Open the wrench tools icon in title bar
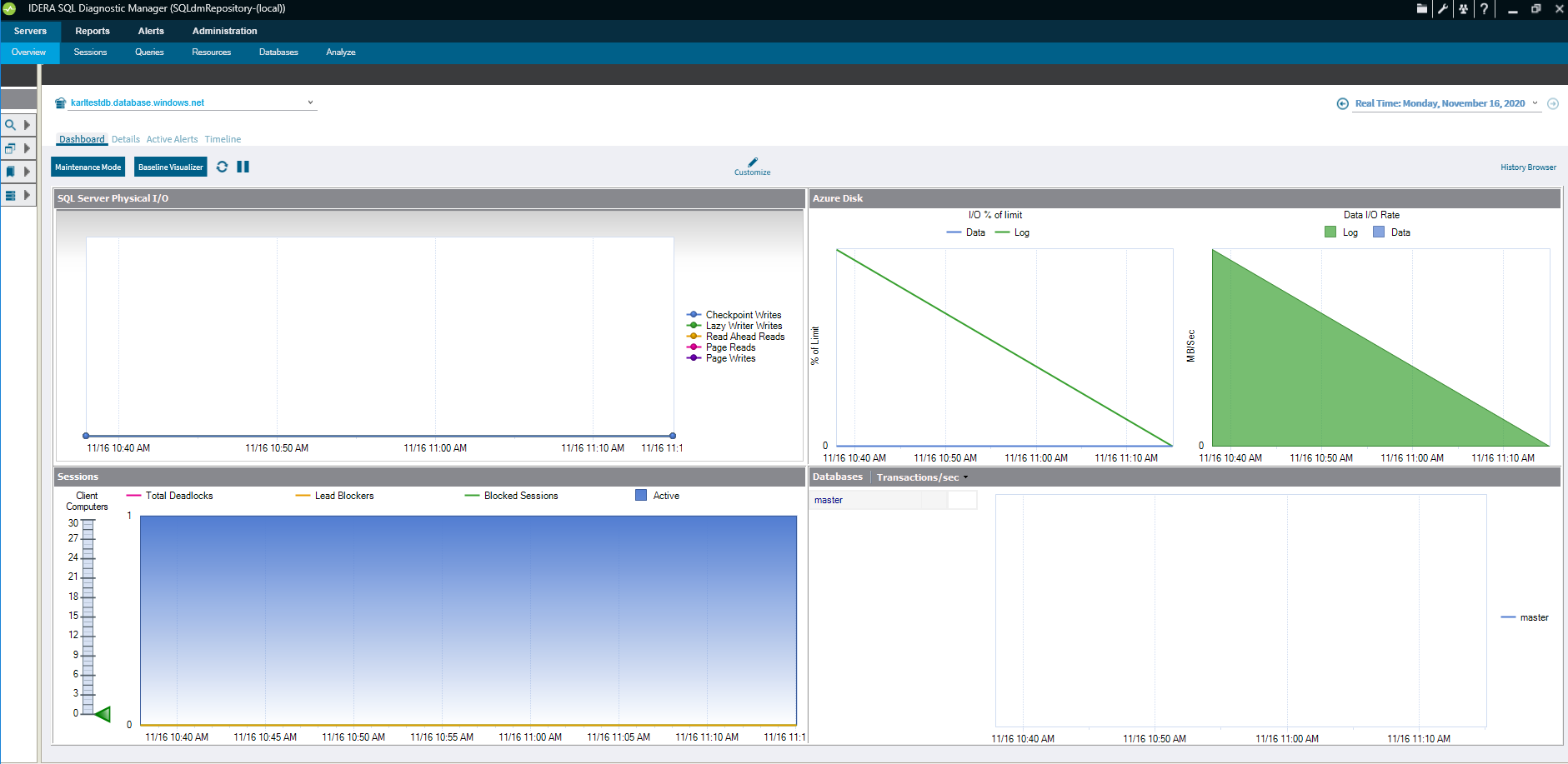The image size is (1568, 764). point(1442,9)
